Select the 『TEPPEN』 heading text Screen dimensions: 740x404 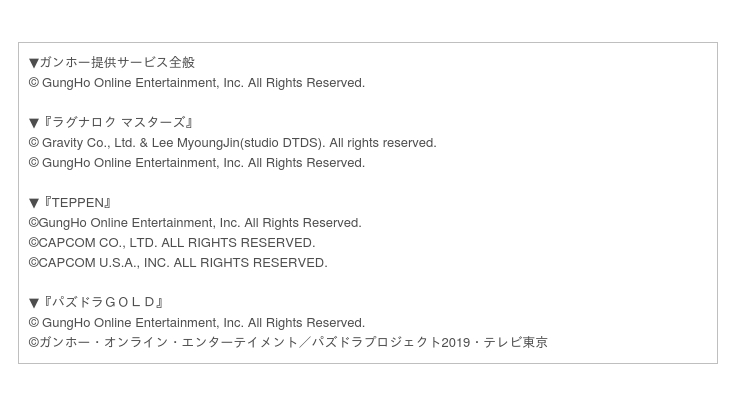point(77,203)
